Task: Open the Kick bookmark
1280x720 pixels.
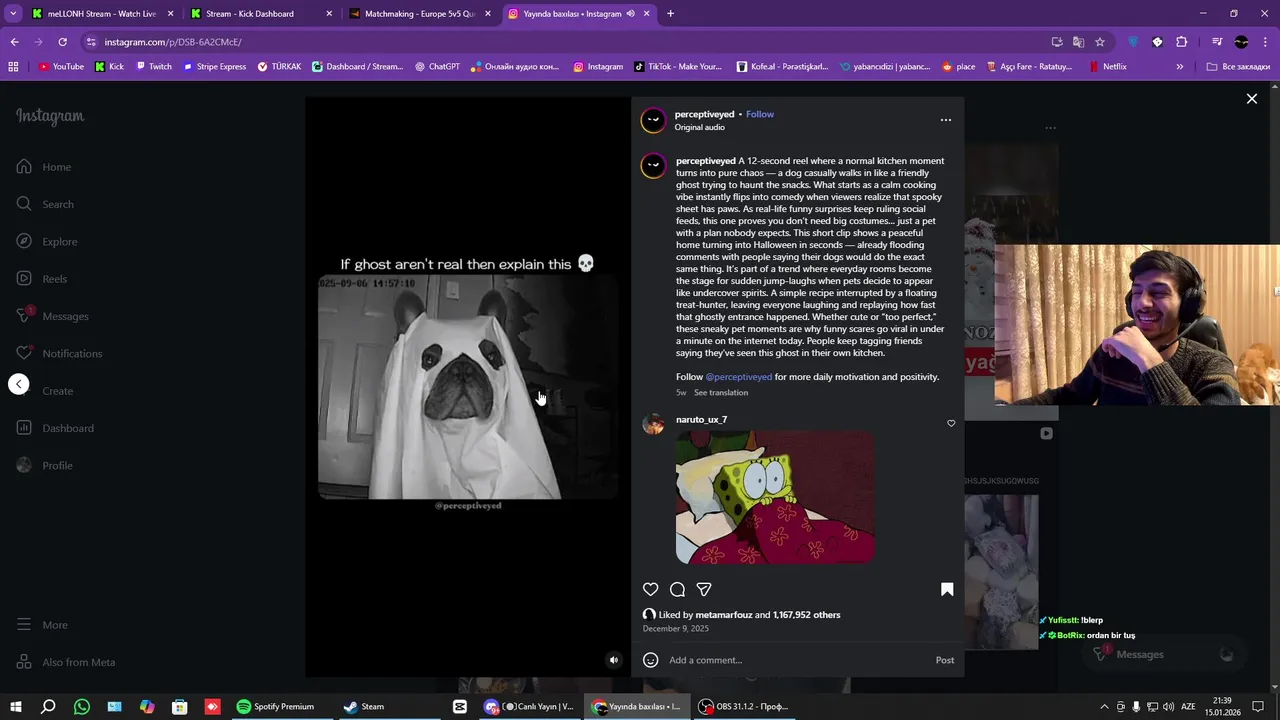Action: [109, 67]
